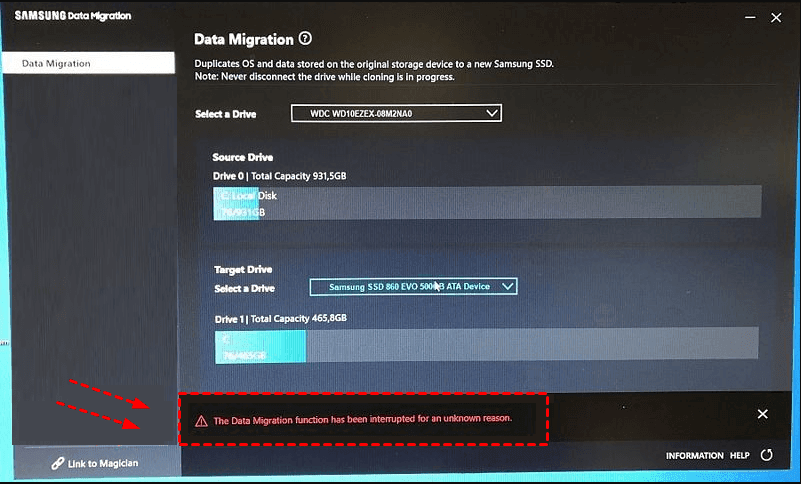
Task: Open the help question mark beside Data Migration title
Action: pyautogui.click(x=305, y=38)
